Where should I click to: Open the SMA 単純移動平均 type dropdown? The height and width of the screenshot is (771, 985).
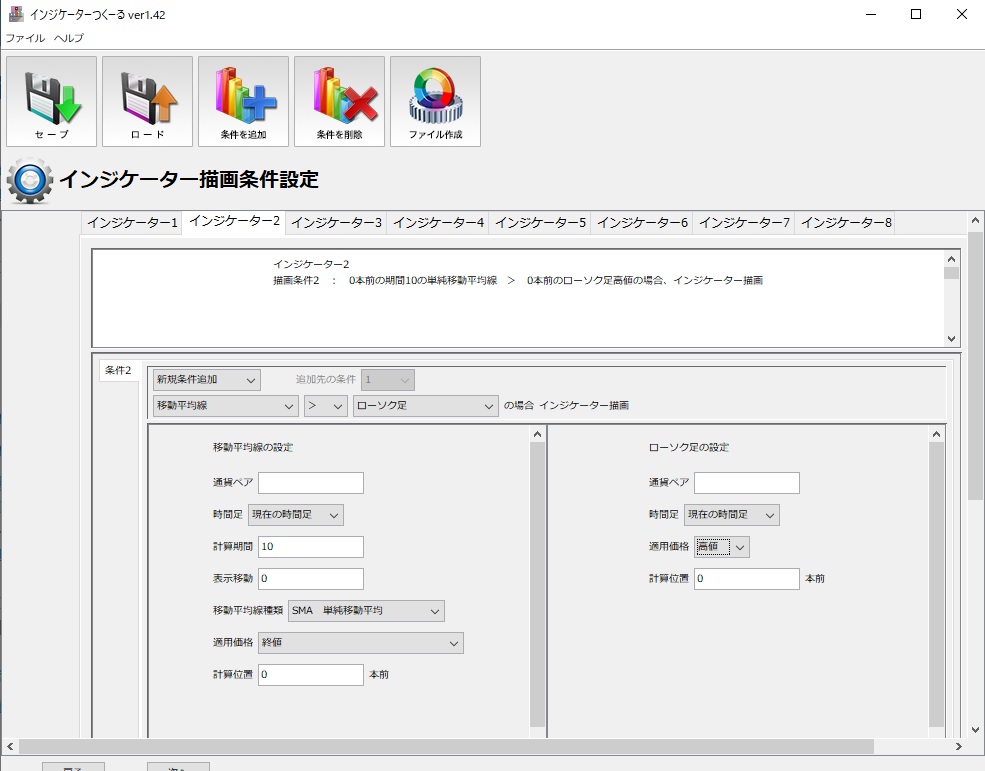tap(366, 610)
